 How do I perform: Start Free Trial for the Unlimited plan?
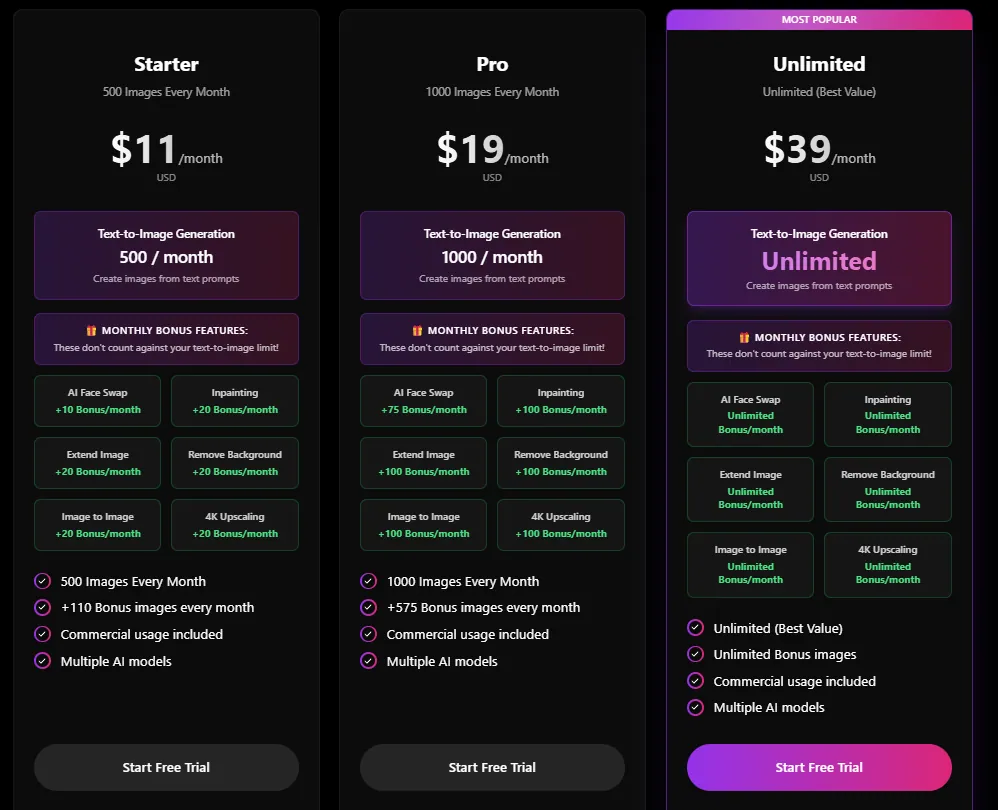[x=818, y=767]
